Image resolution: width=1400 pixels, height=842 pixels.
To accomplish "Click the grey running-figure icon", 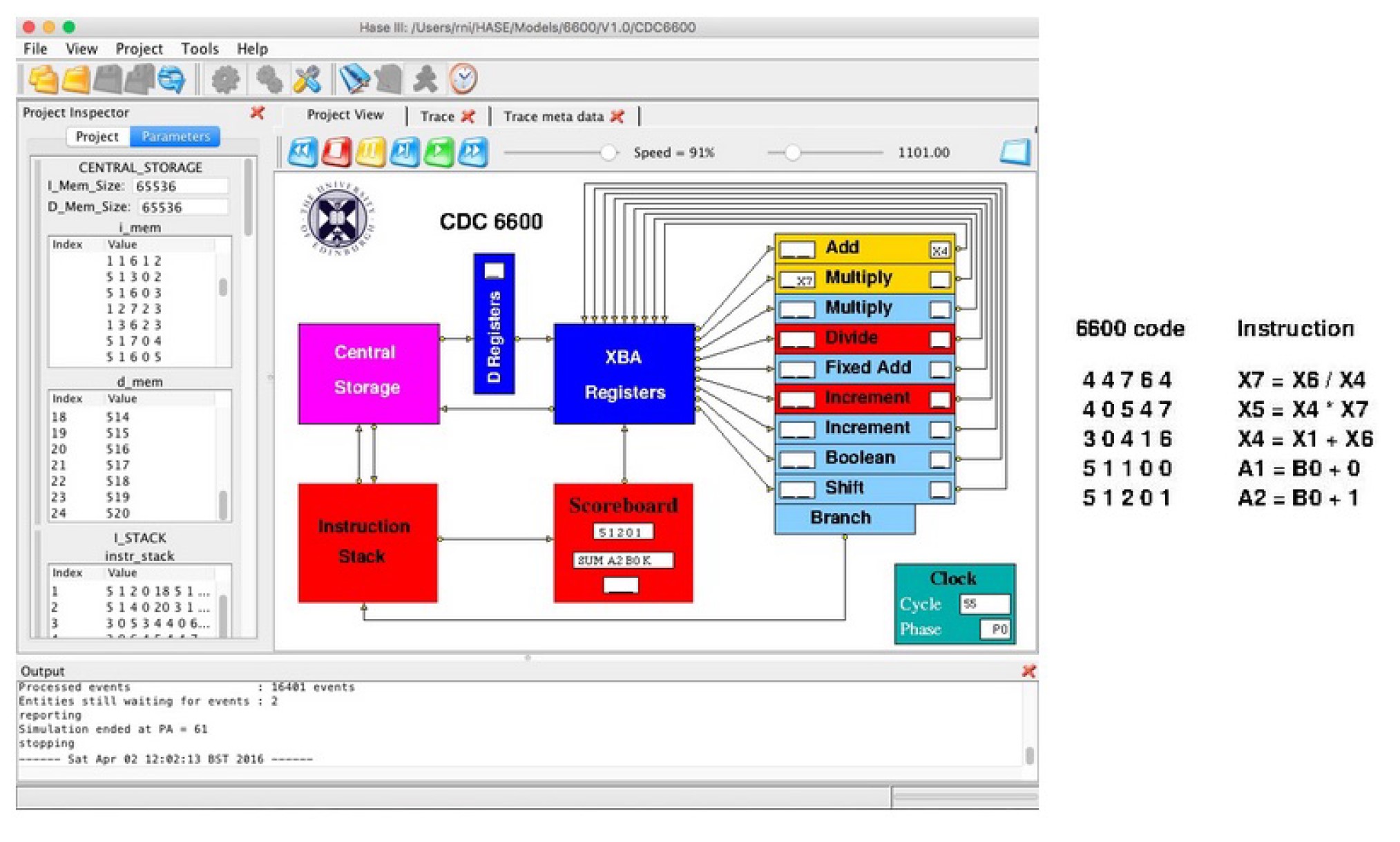I will pyautogui.click(x=425, y=79).
